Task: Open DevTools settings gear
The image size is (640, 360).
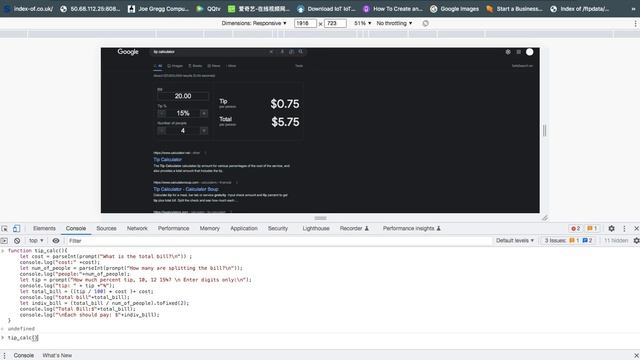Action: [x=611, y=229]
